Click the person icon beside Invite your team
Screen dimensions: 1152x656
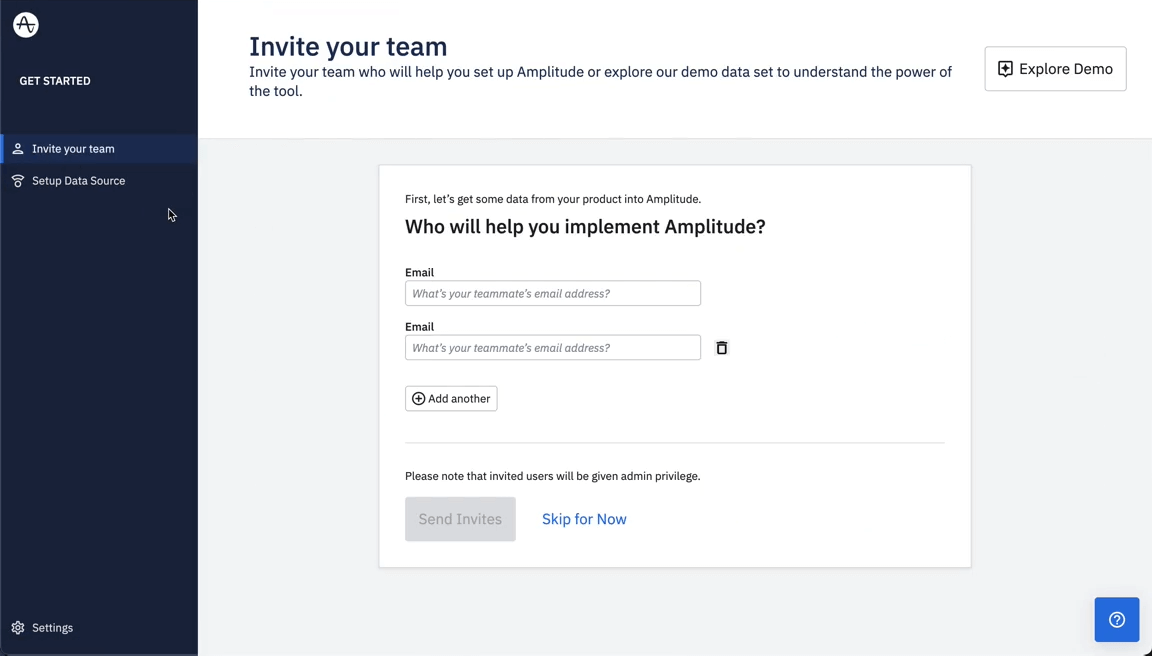pos(18,149)
